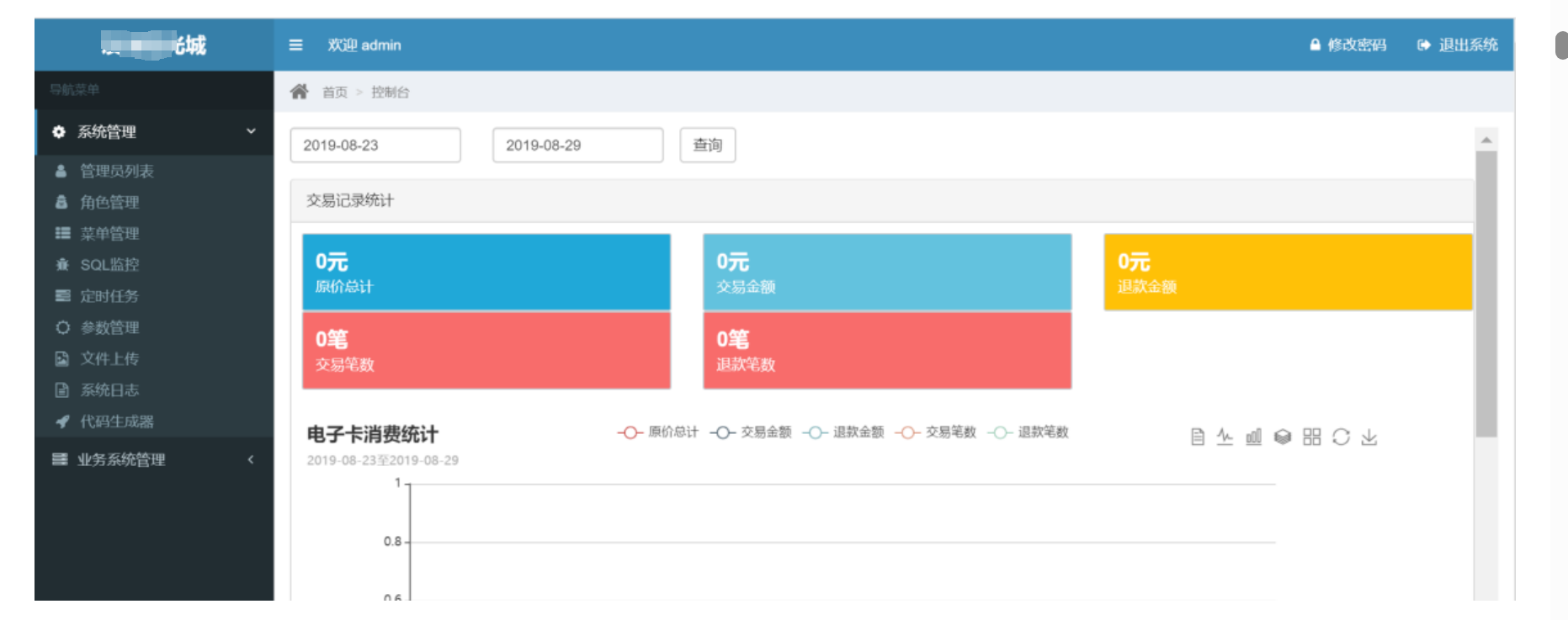Click the gear icon of 系统管理
The height and width of the screenshot is (620, 1568).
[x=59, y=131]
